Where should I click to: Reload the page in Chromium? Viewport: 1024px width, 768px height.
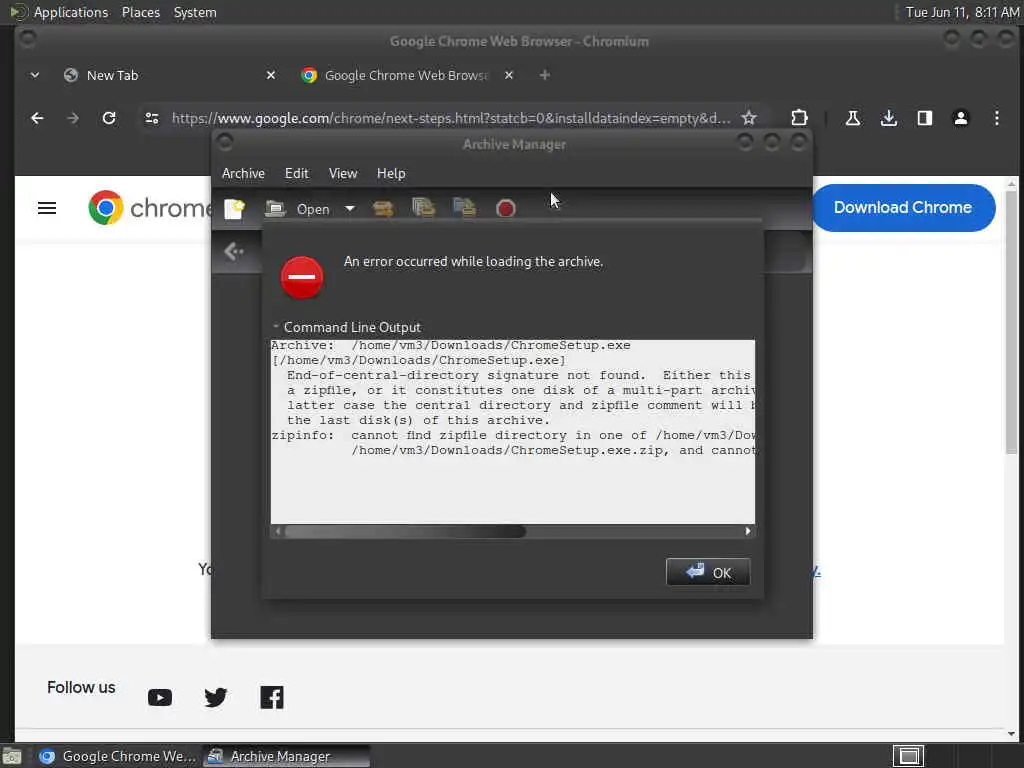[109, 118]
